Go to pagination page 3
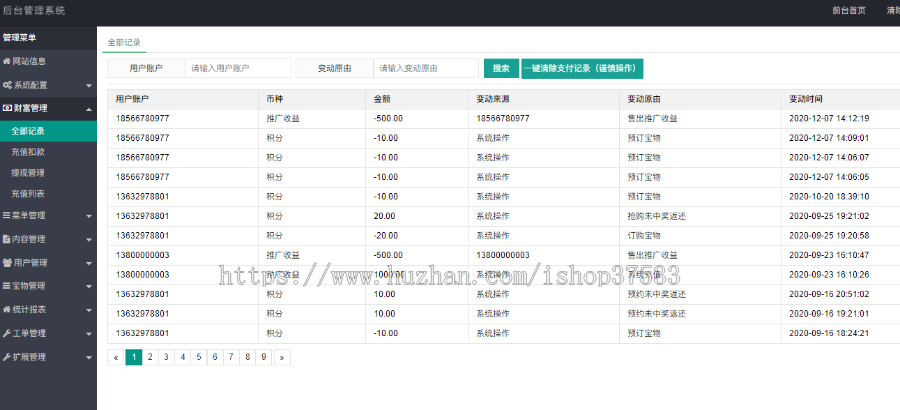 coord(166,357)
